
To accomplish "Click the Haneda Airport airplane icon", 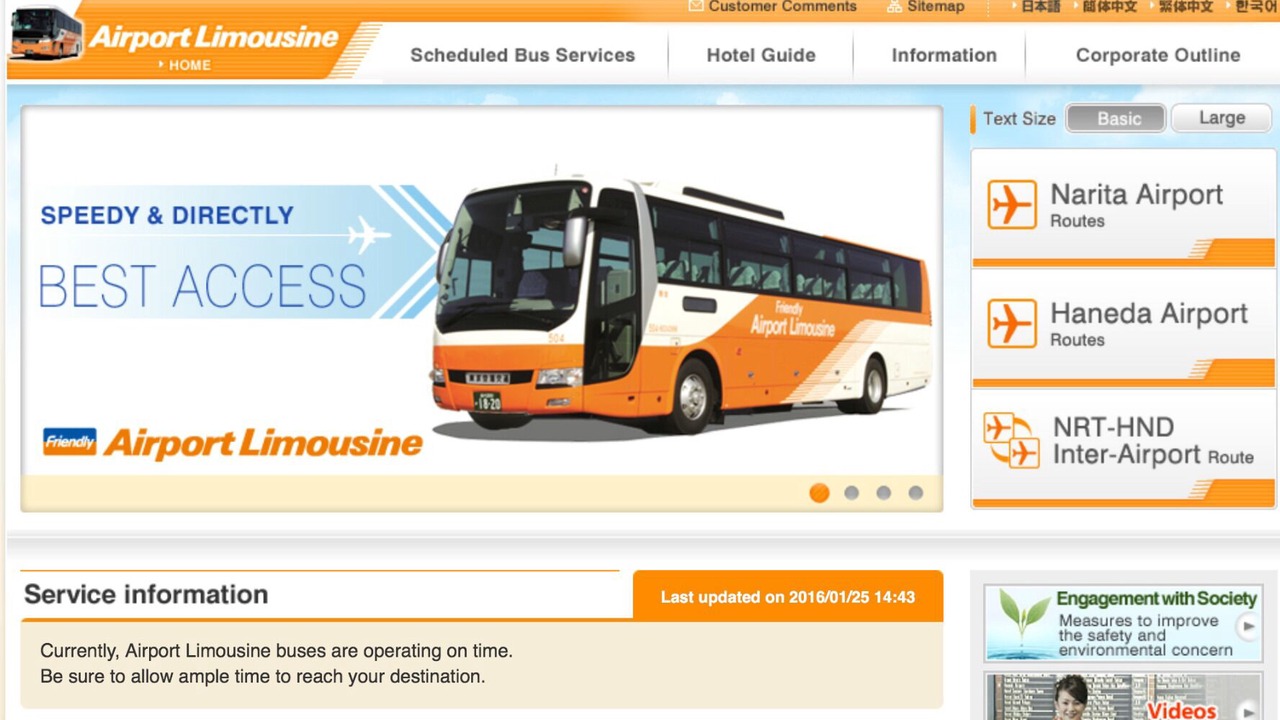I will pyautogui.click(x=1011, y=324).
